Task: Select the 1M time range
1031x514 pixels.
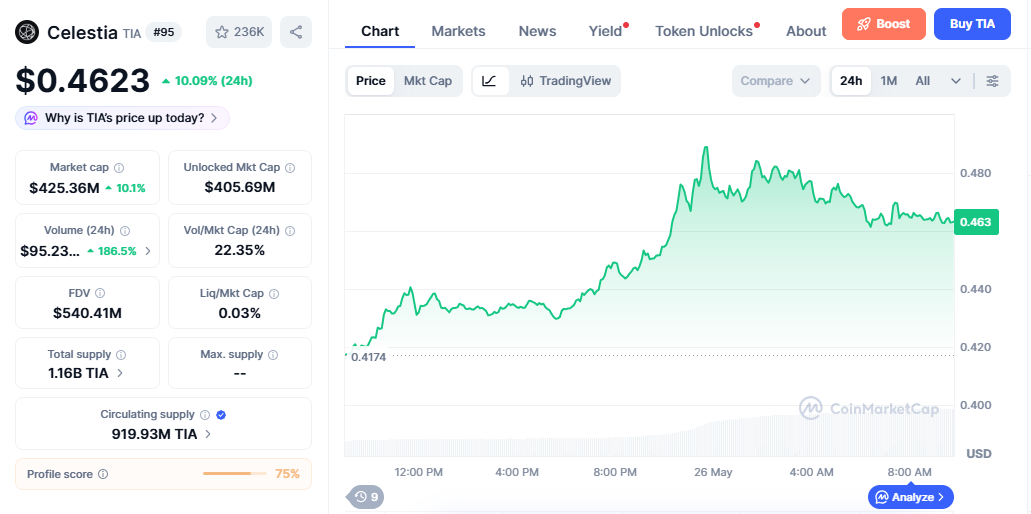Action: coord(889,81)
